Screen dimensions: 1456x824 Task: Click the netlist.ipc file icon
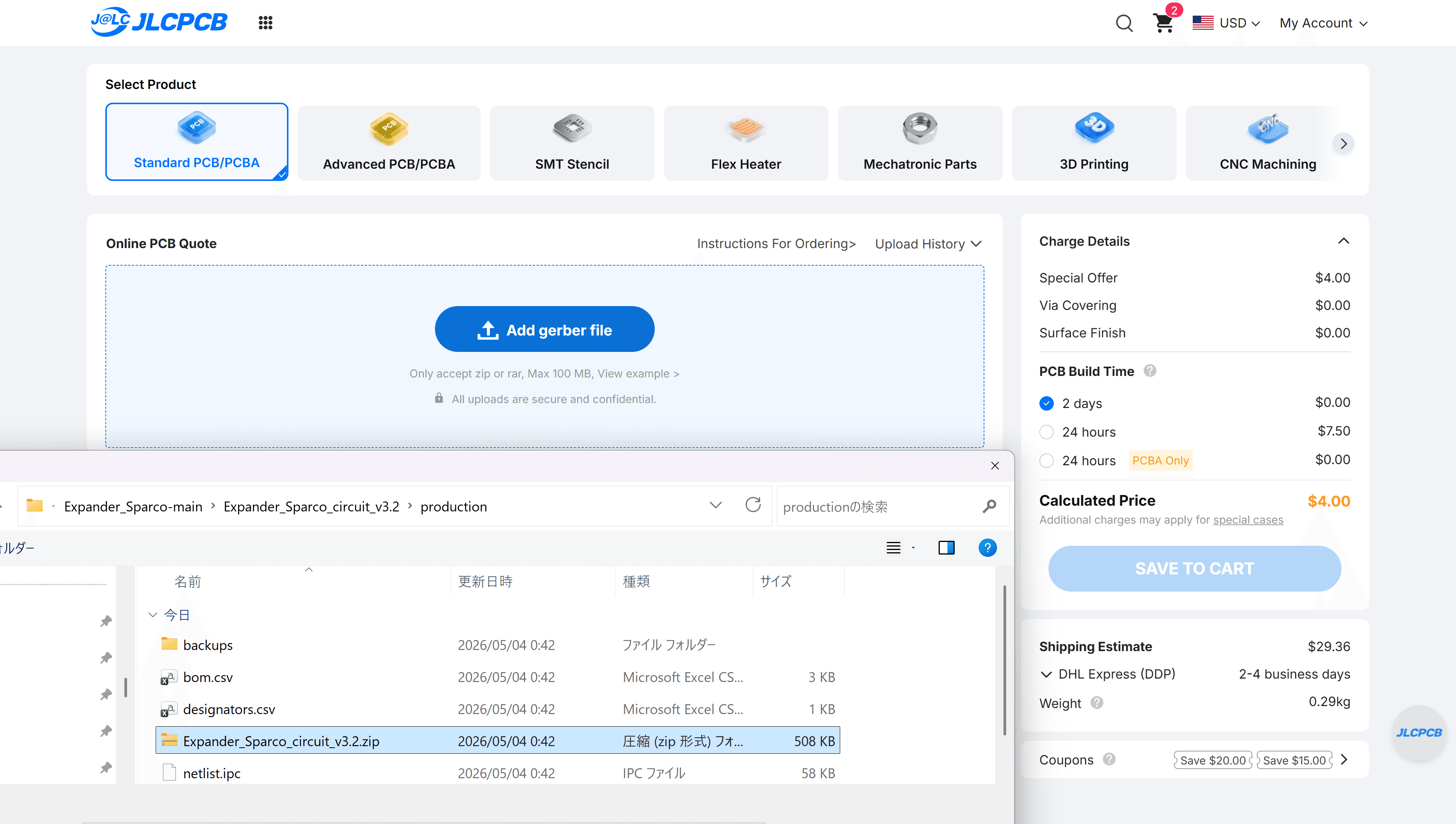tap(169, 772)
